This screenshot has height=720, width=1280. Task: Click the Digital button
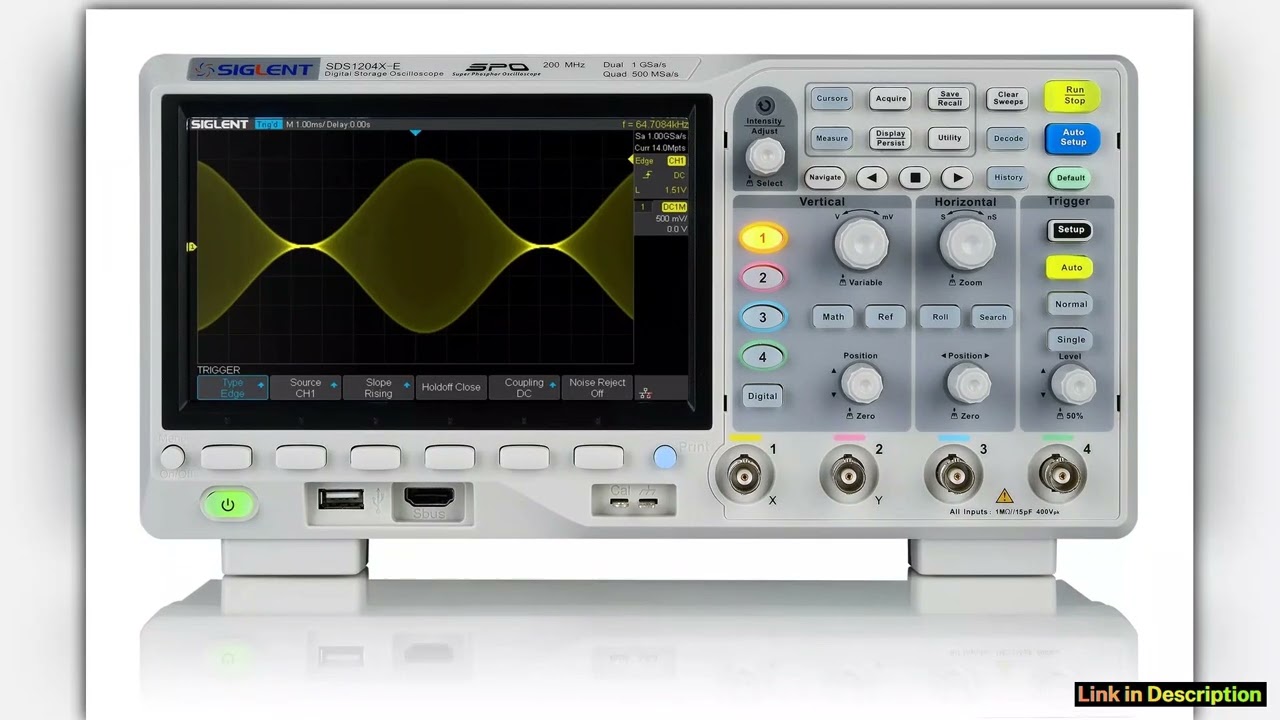coord(762,396)
